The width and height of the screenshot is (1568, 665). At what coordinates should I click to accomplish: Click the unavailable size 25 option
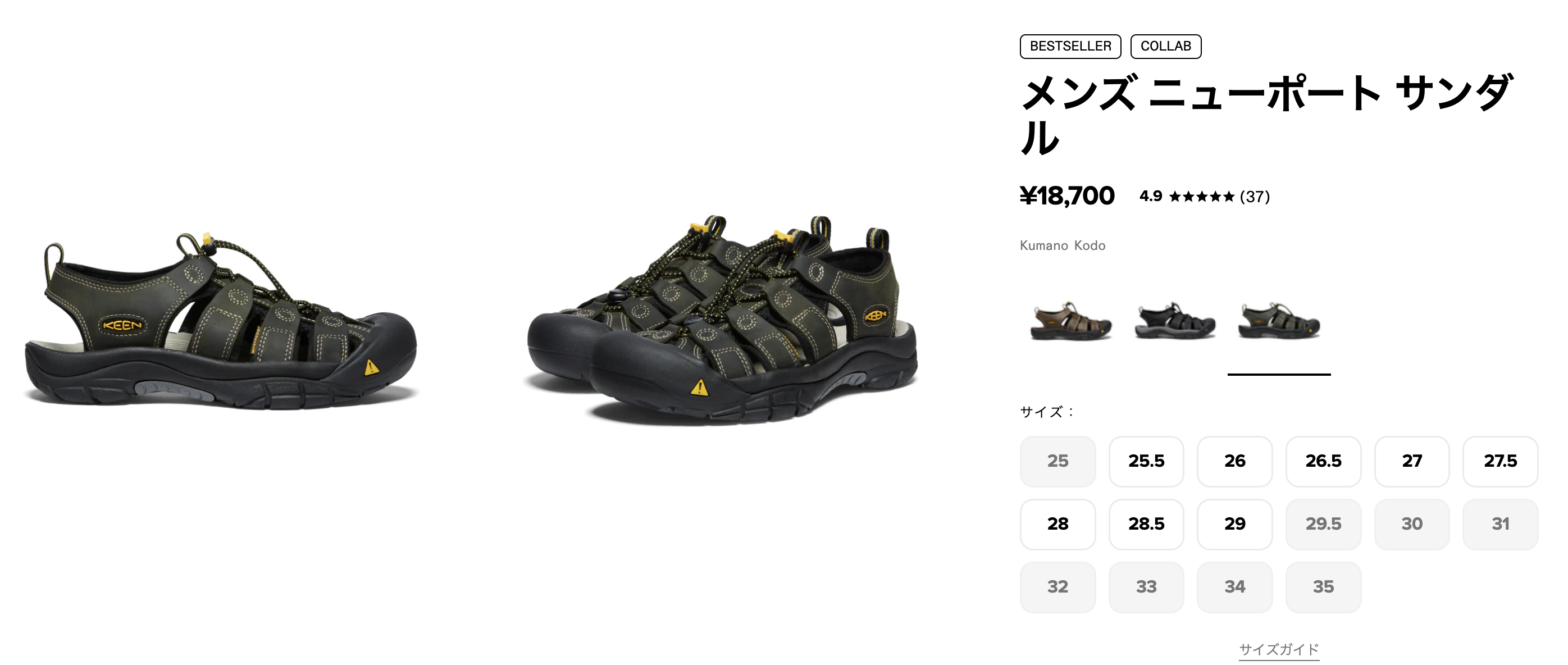[x=1058, y=461]
